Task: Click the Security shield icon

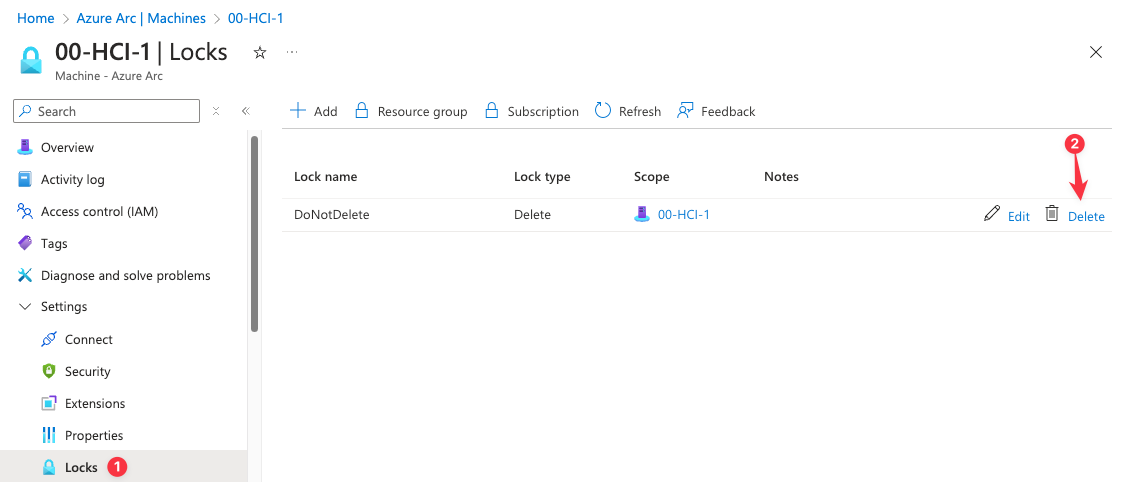Action: pos(49,371)
